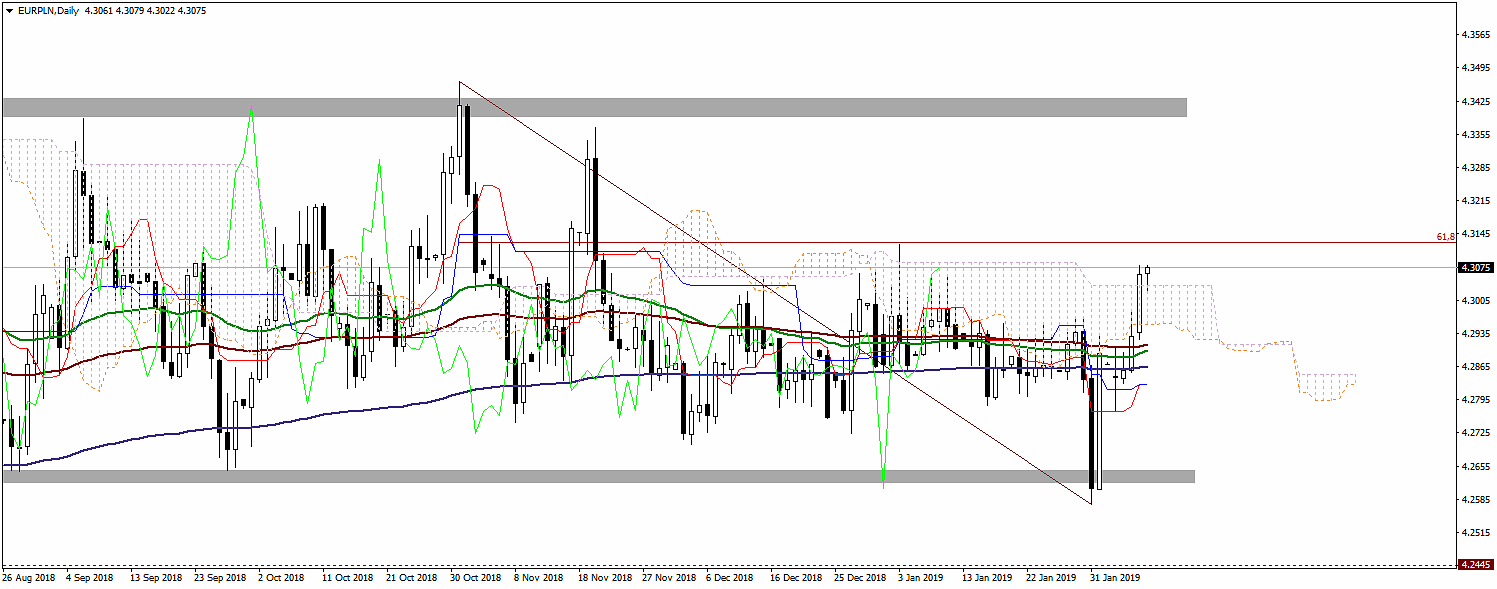Click the 13 Jan 2019 date label
This screenshot has width=1497, height=589.
[987, 578]
